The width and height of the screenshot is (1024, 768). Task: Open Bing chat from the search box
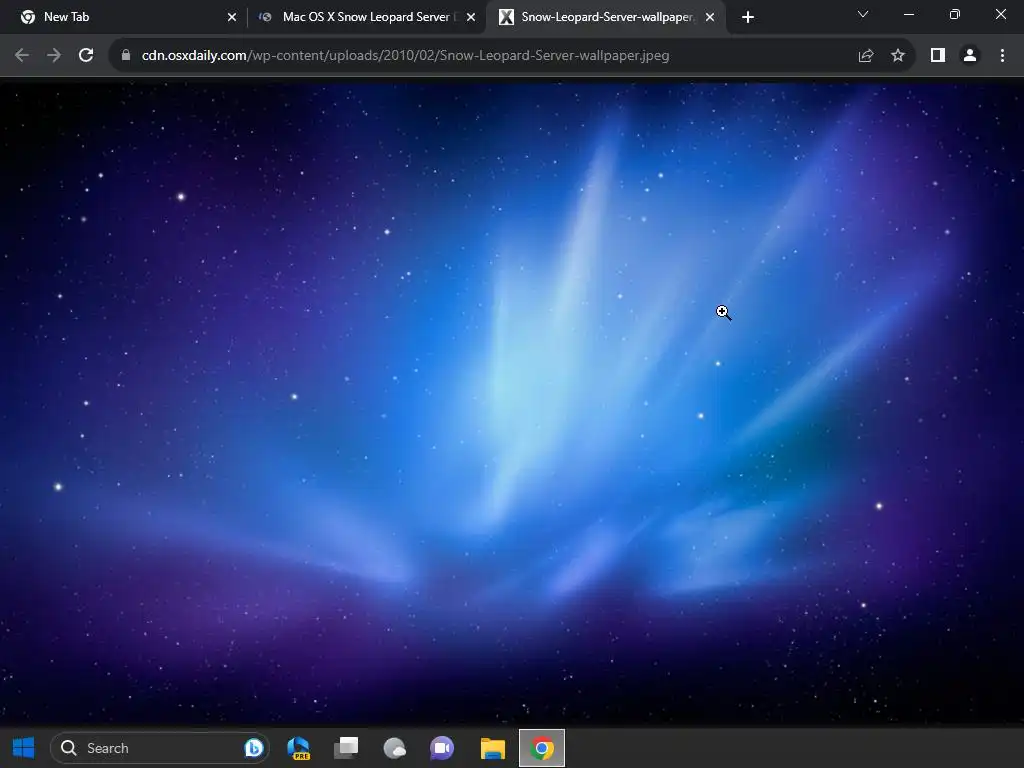click(x=253, y=748)
